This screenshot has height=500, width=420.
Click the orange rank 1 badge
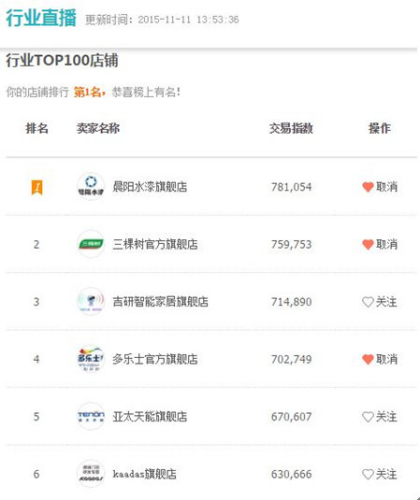pyautogui.click(x=37, y=187)
